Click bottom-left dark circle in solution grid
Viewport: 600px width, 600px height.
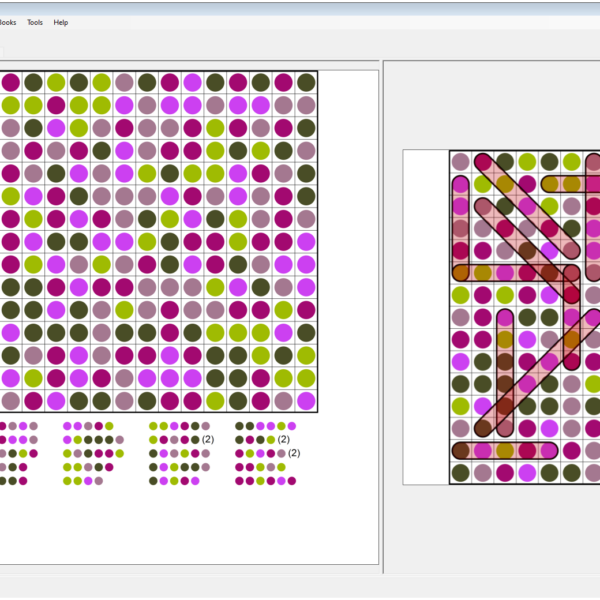pos(460,473)
